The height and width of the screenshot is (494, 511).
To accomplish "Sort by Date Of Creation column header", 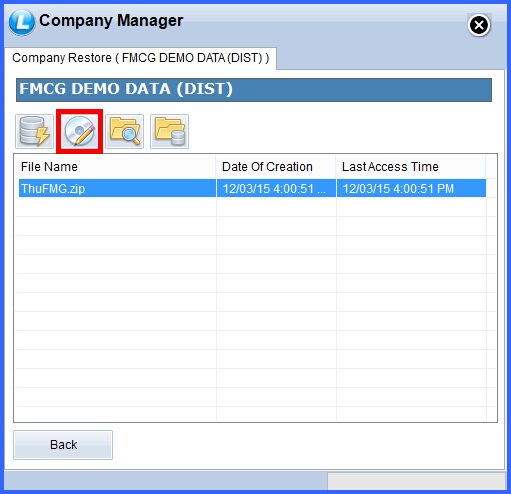I will pos(276,167).
